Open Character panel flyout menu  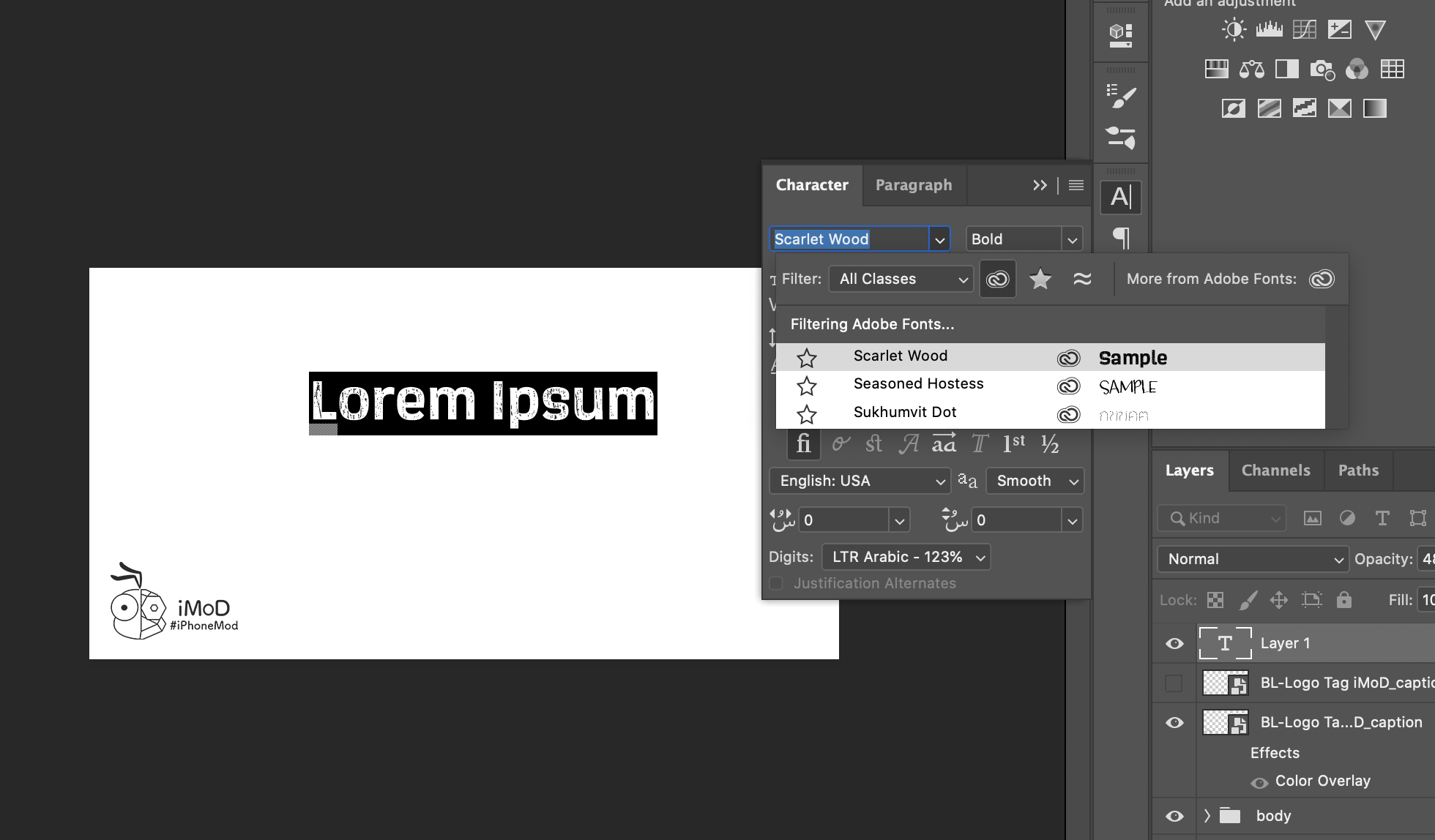point(1076,185)
